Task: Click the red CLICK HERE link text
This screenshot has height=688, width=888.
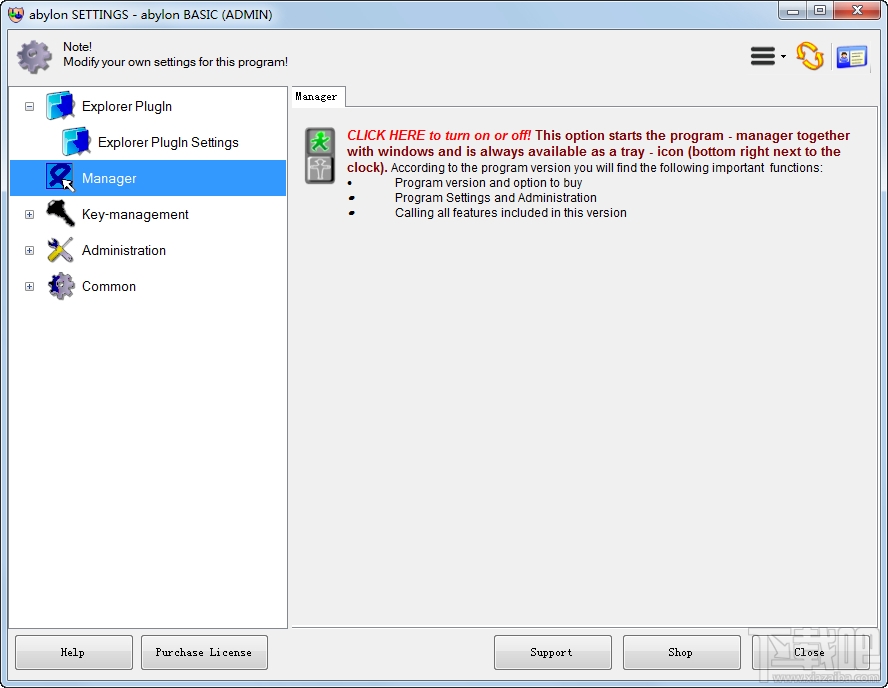Action: click(438, 135)
